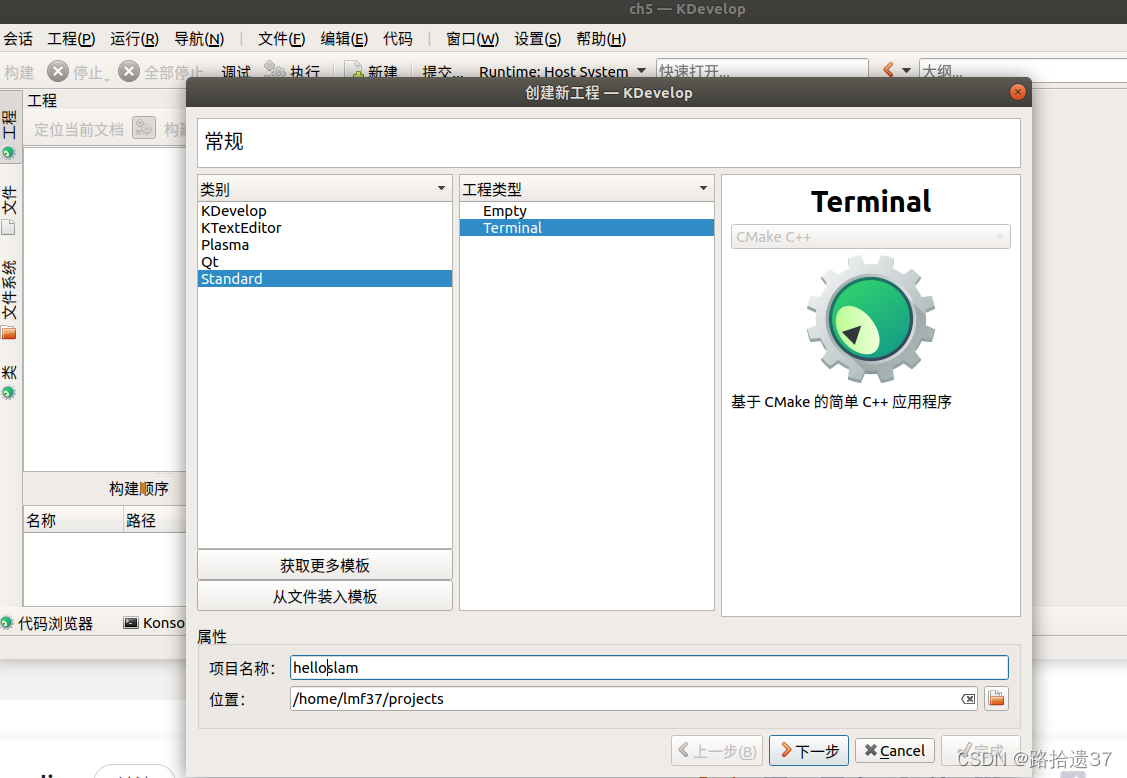
Task: Open the 帮助(H) menu
Action: click(601, 39)
